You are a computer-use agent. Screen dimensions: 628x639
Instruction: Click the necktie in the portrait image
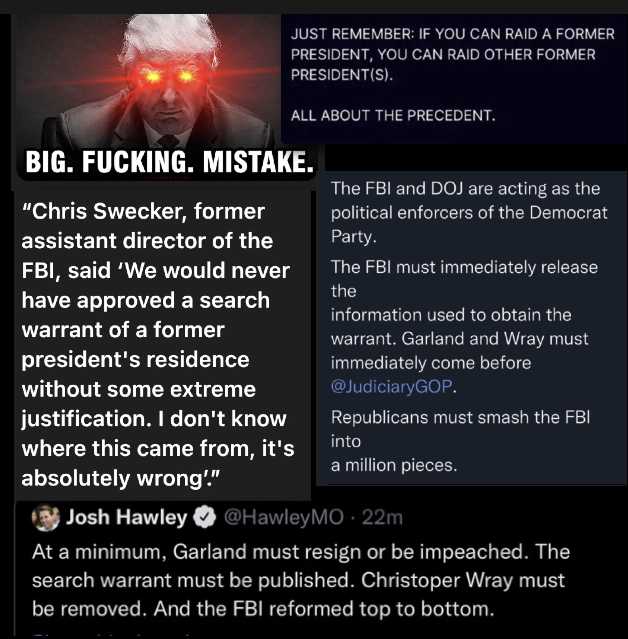tap(168, 140)
